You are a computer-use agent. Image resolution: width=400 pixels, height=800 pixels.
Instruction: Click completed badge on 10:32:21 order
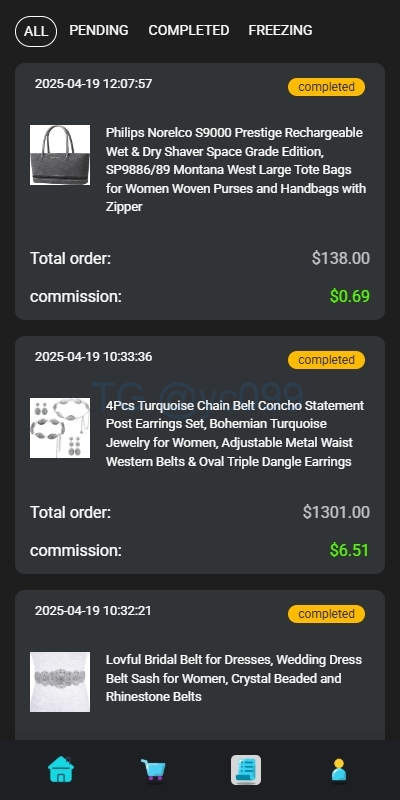[327, 614]
